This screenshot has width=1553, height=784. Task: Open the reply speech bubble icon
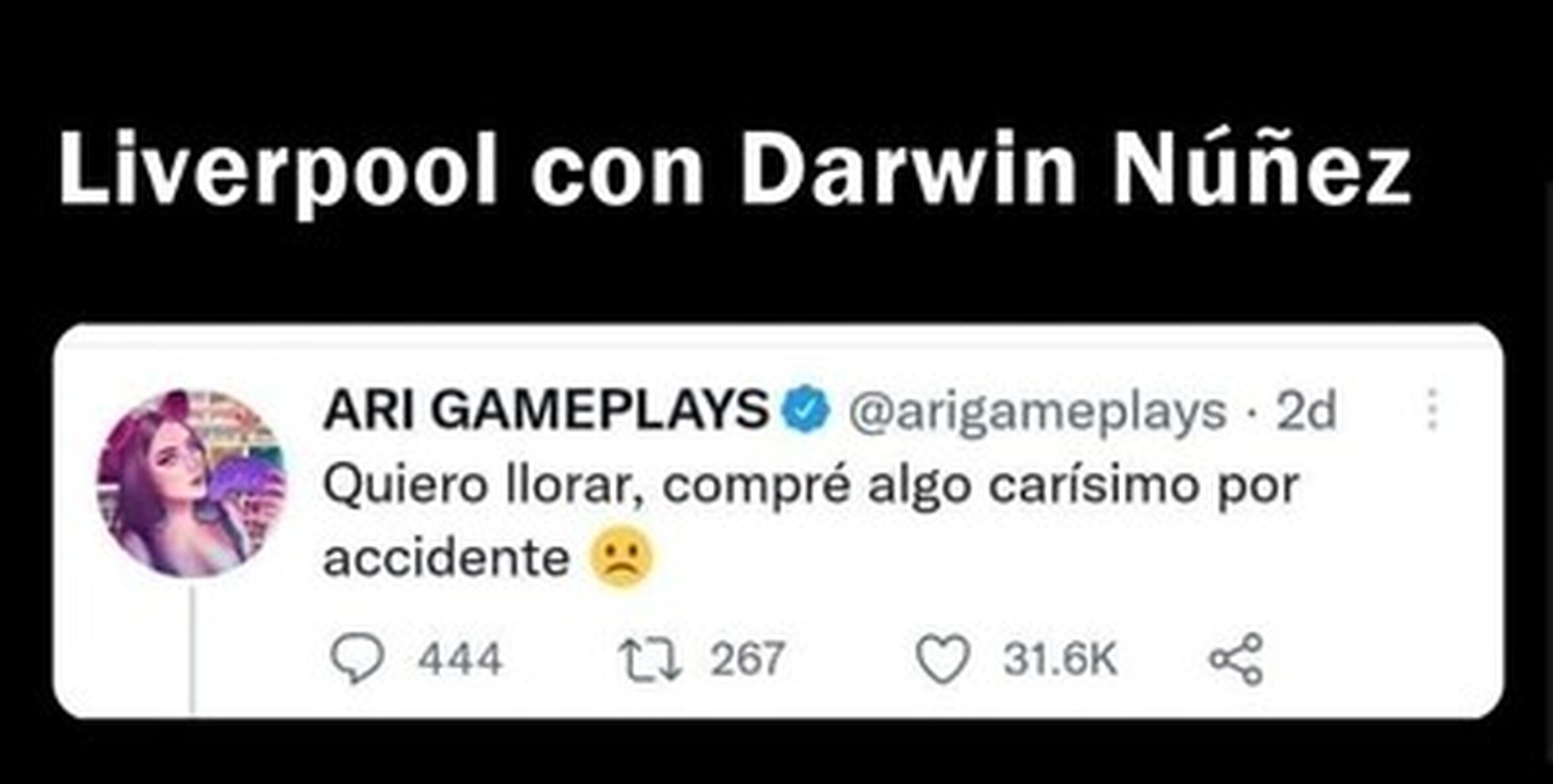click(x=357, y=658)
